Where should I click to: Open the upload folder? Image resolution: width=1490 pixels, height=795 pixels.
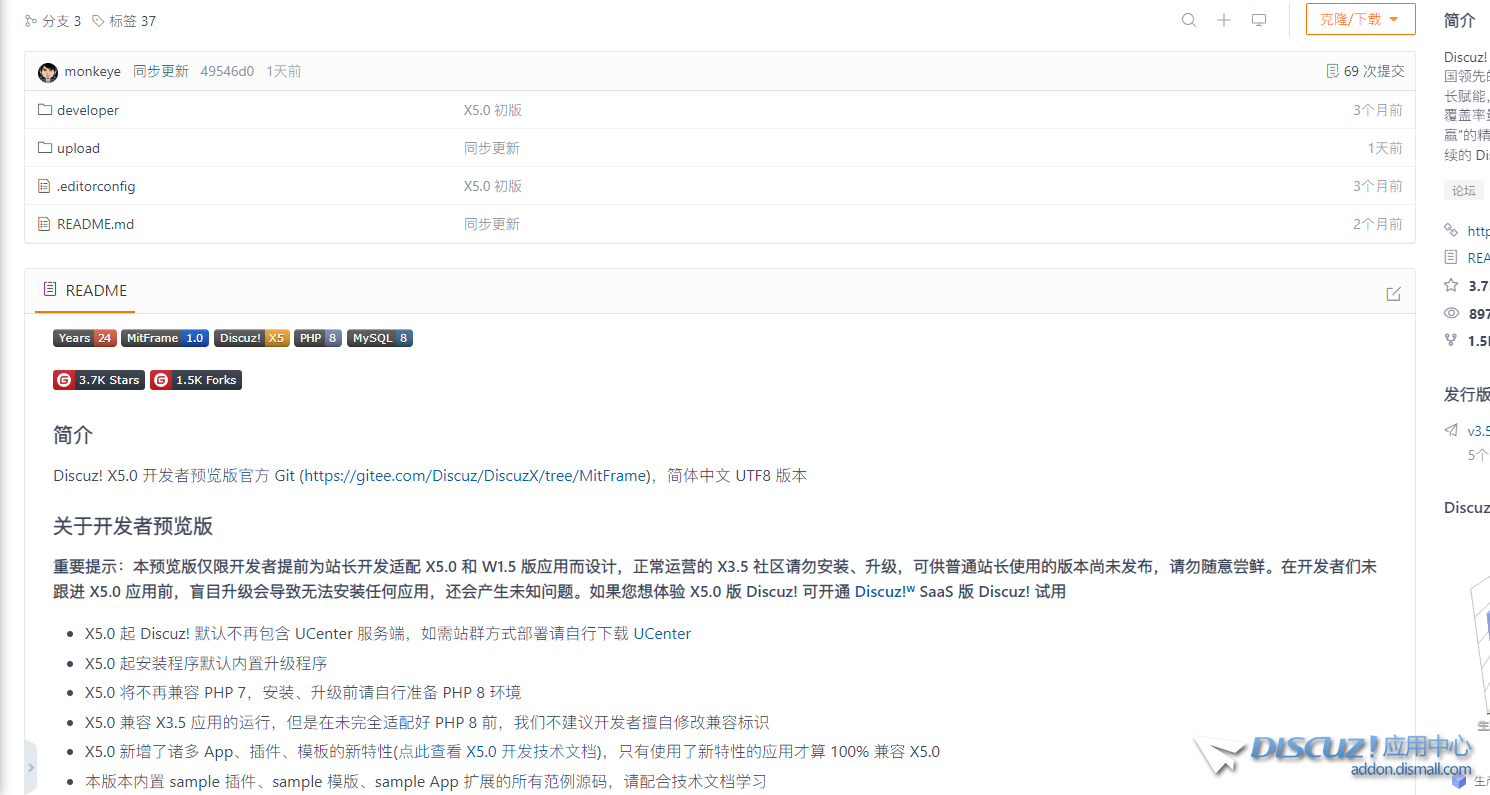click(x=78, y=148)
